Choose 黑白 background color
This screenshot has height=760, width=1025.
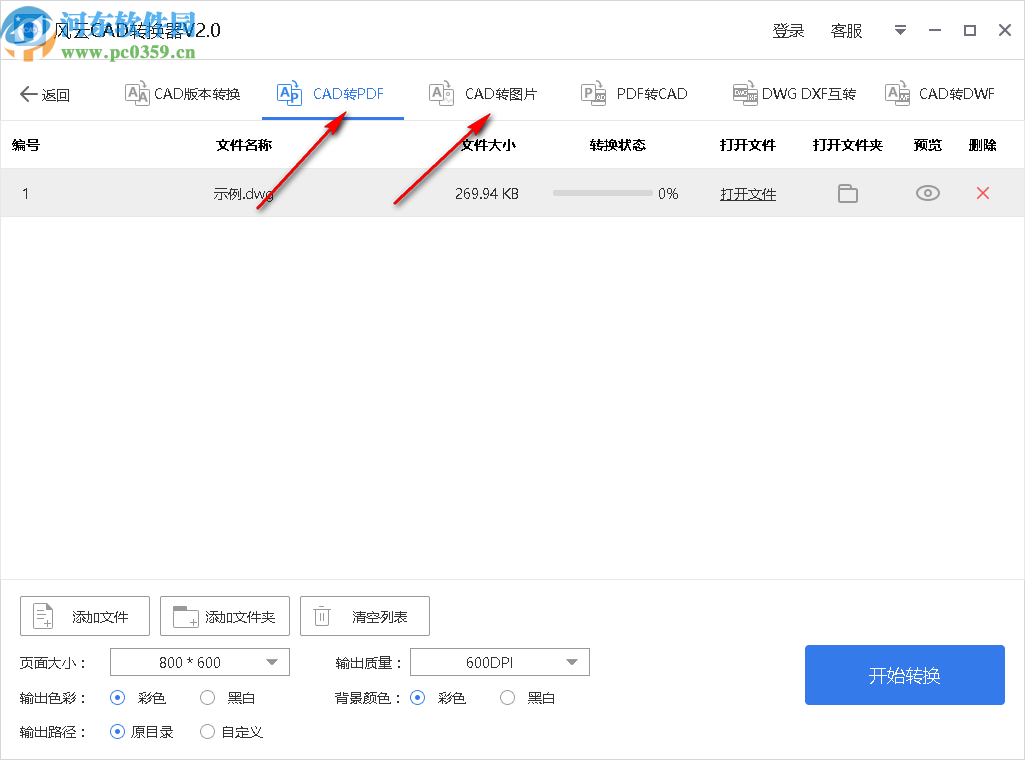507,697
